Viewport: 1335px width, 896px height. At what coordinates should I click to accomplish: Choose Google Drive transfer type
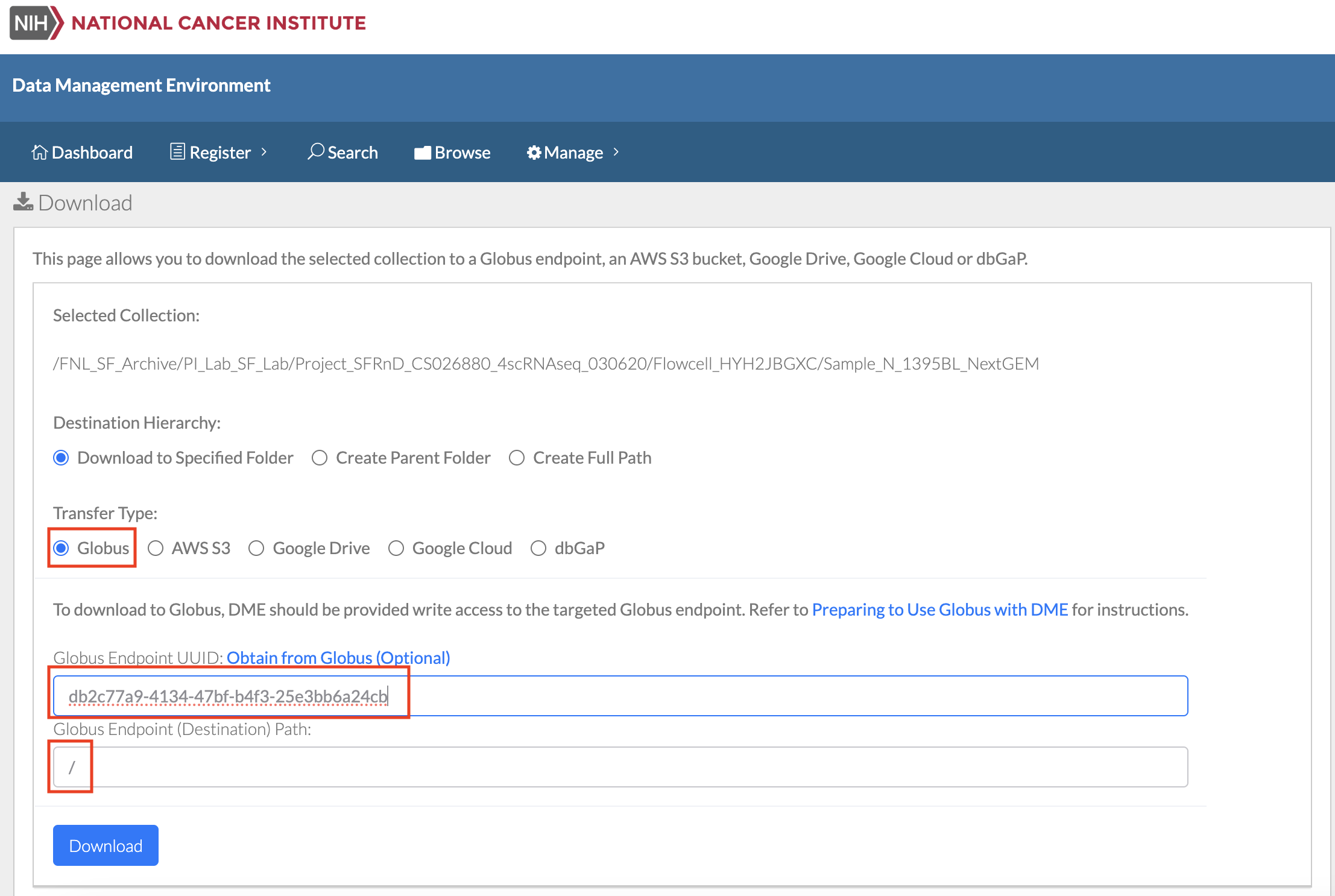click(x=257, y=548)
